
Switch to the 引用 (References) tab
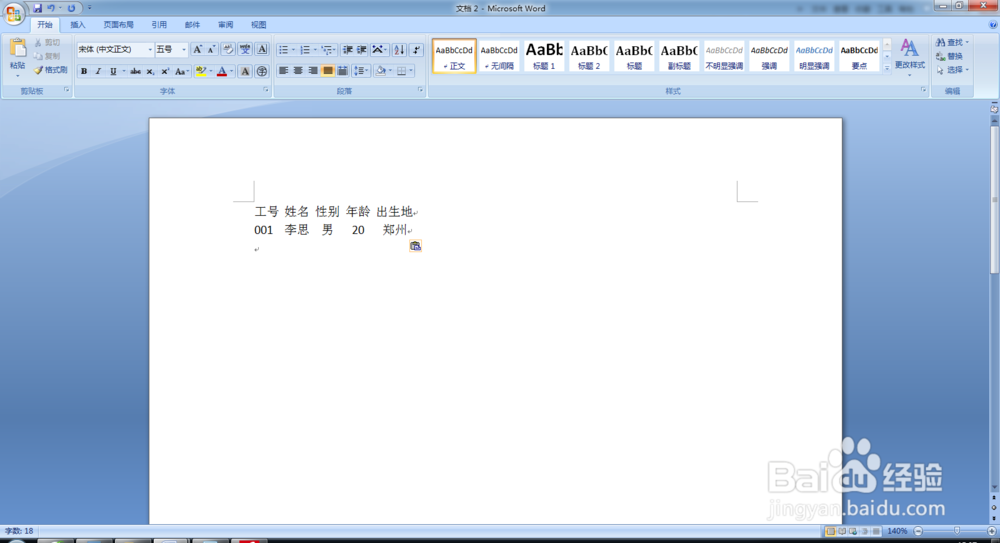coord(159,25)
